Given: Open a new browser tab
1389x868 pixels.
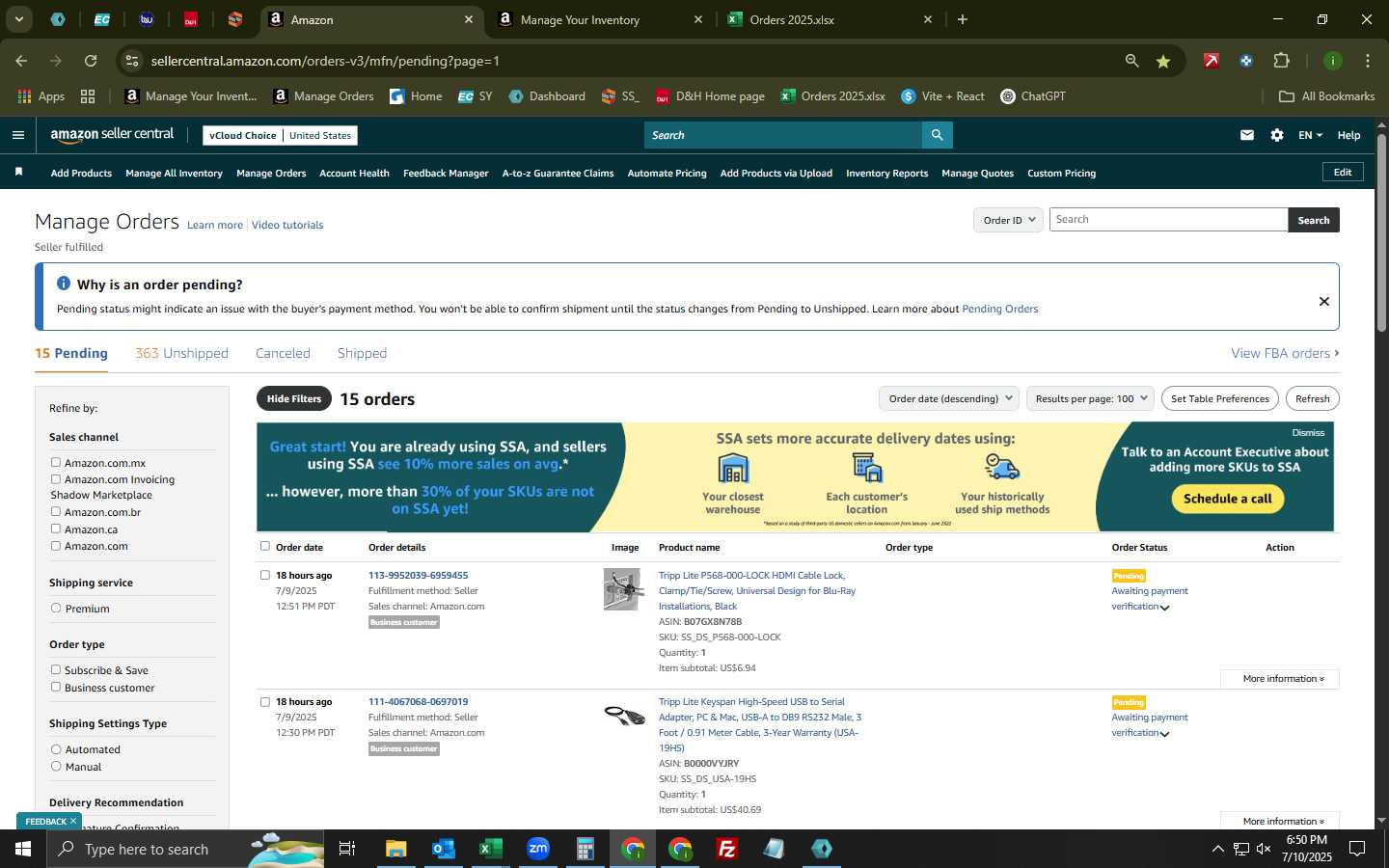Looking at the screenshot, I should [962, 19].
